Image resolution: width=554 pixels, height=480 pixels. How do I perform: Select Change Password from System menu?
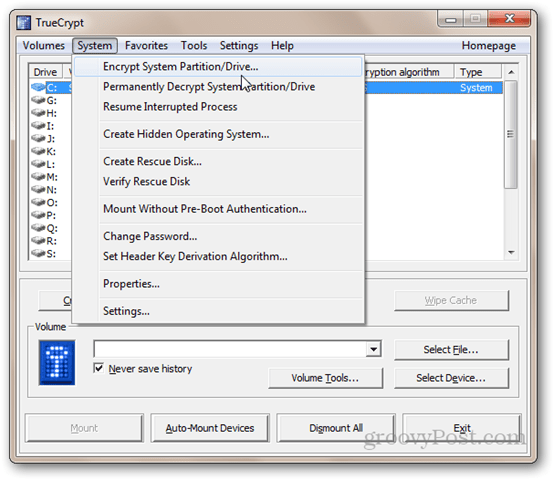tap(150, 236)
